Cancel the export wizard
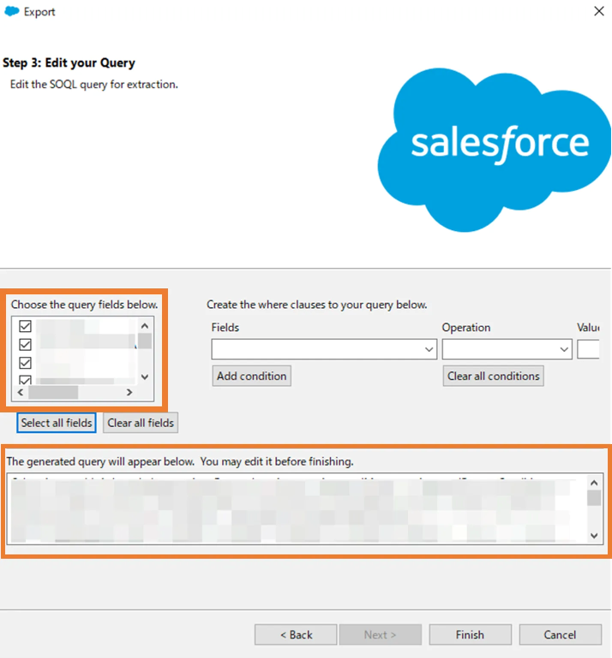 pos(560,634)
